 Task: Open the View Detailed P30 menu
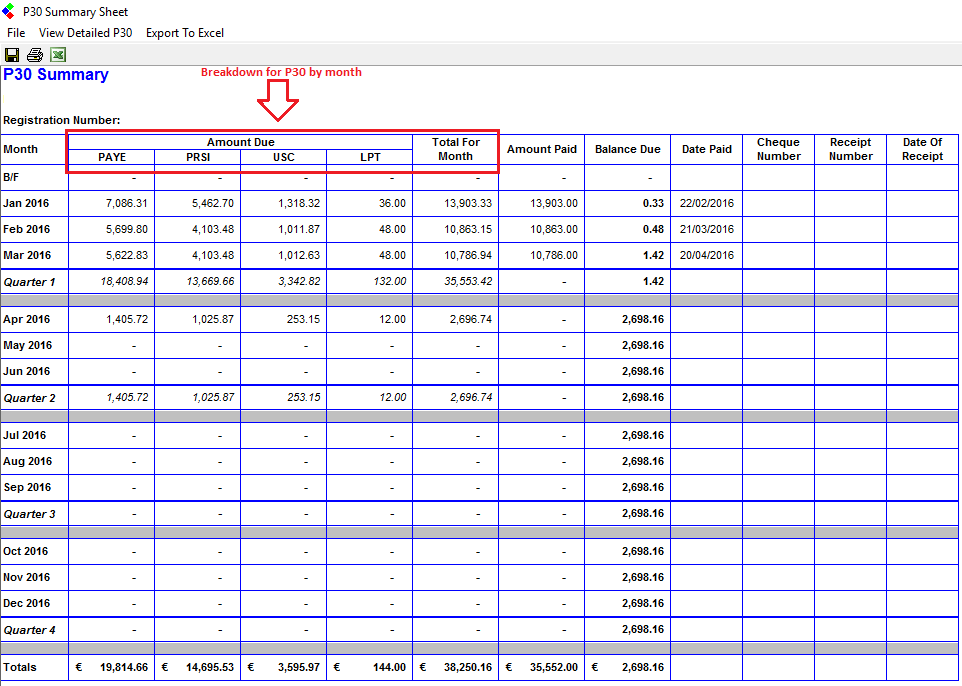(85, 33)
